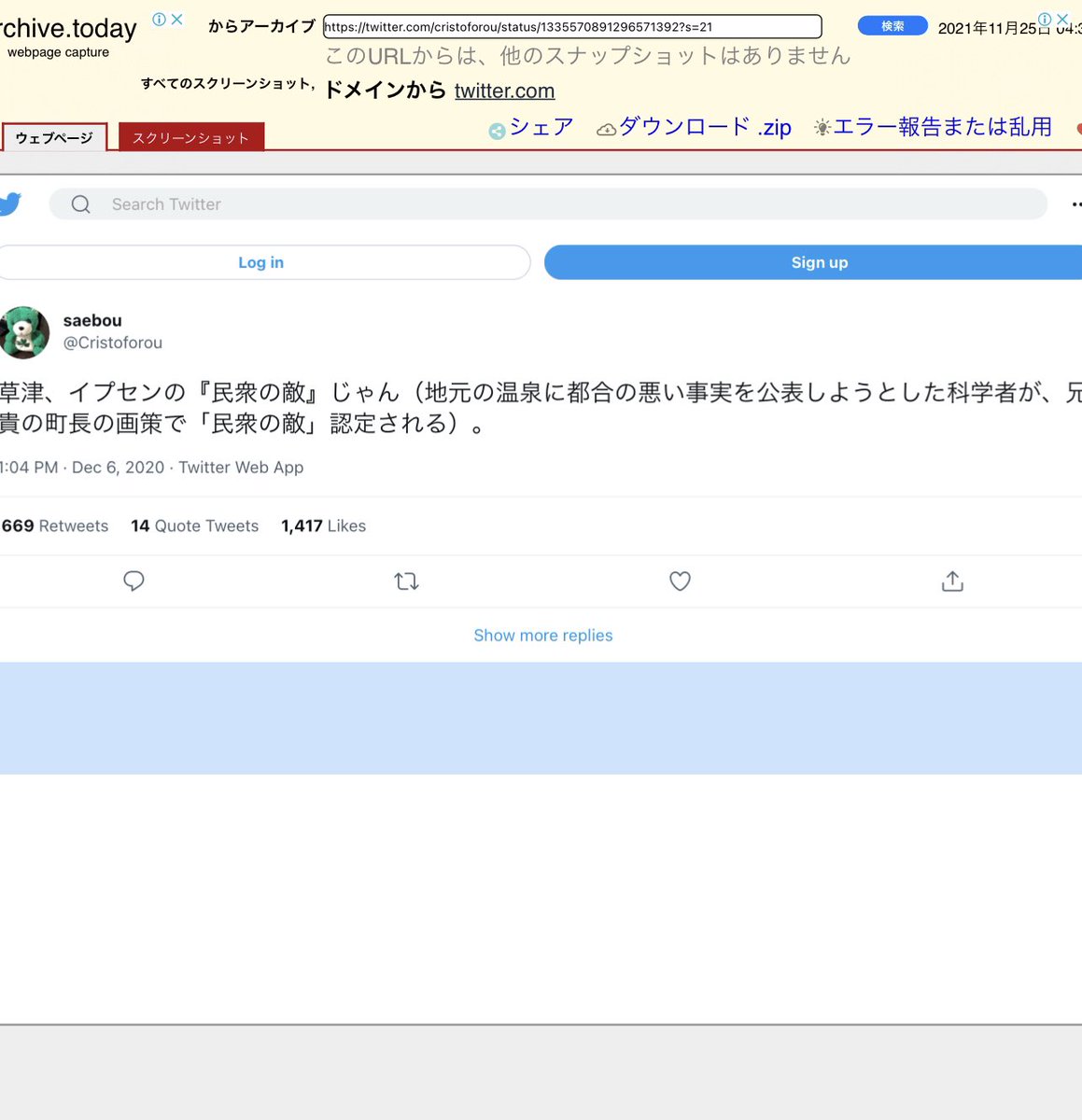
Task: Click the reply speech bubble icon
Action: pyautogui.click(x=133, y=581)
